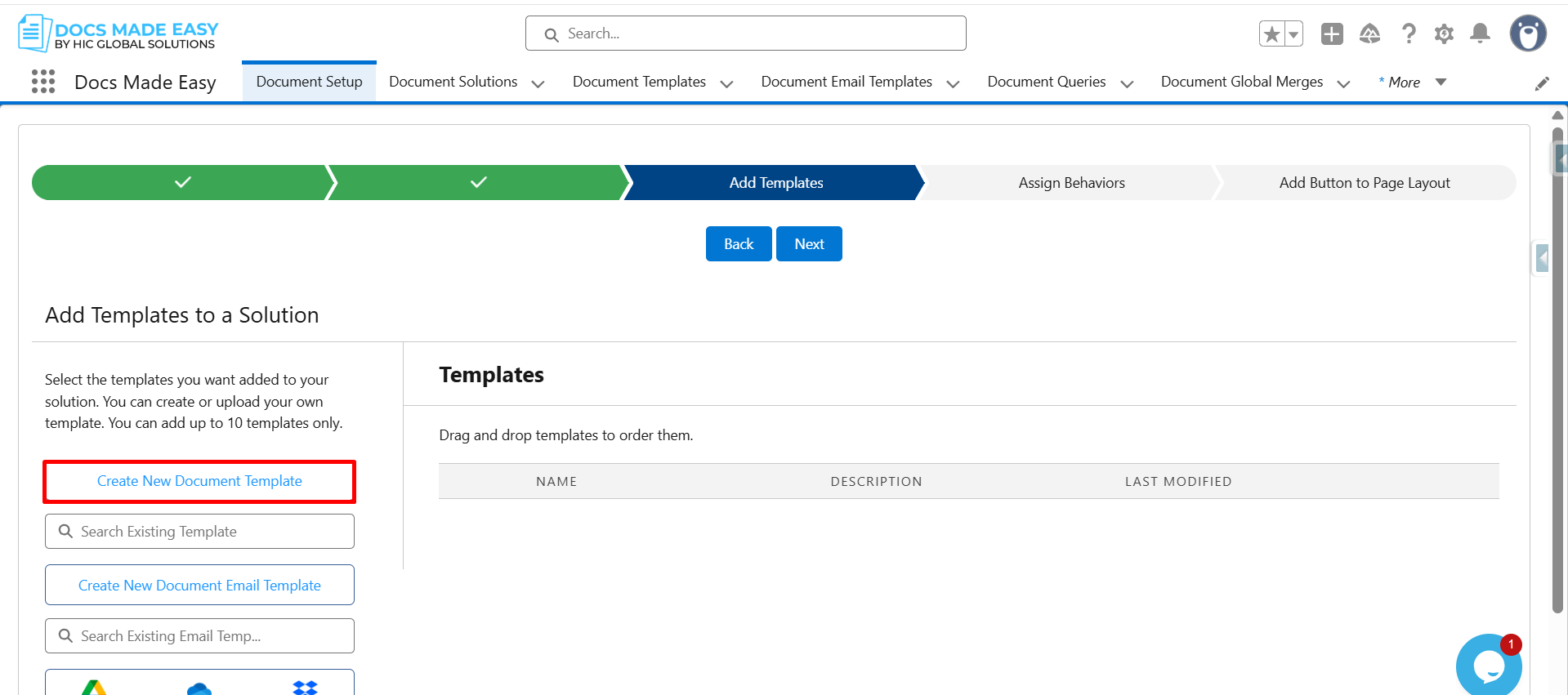Click Create New Document Email Template
The image size is (1568, 695).
[x=199, y=585]
